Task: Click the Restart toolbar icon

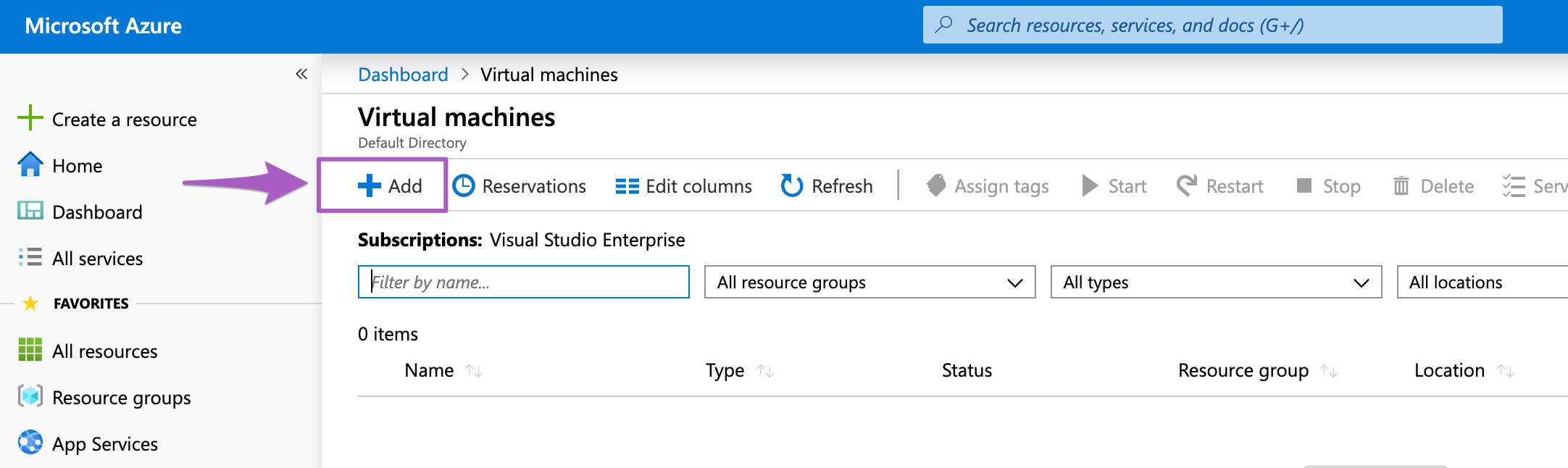Action: point(1187,185)
